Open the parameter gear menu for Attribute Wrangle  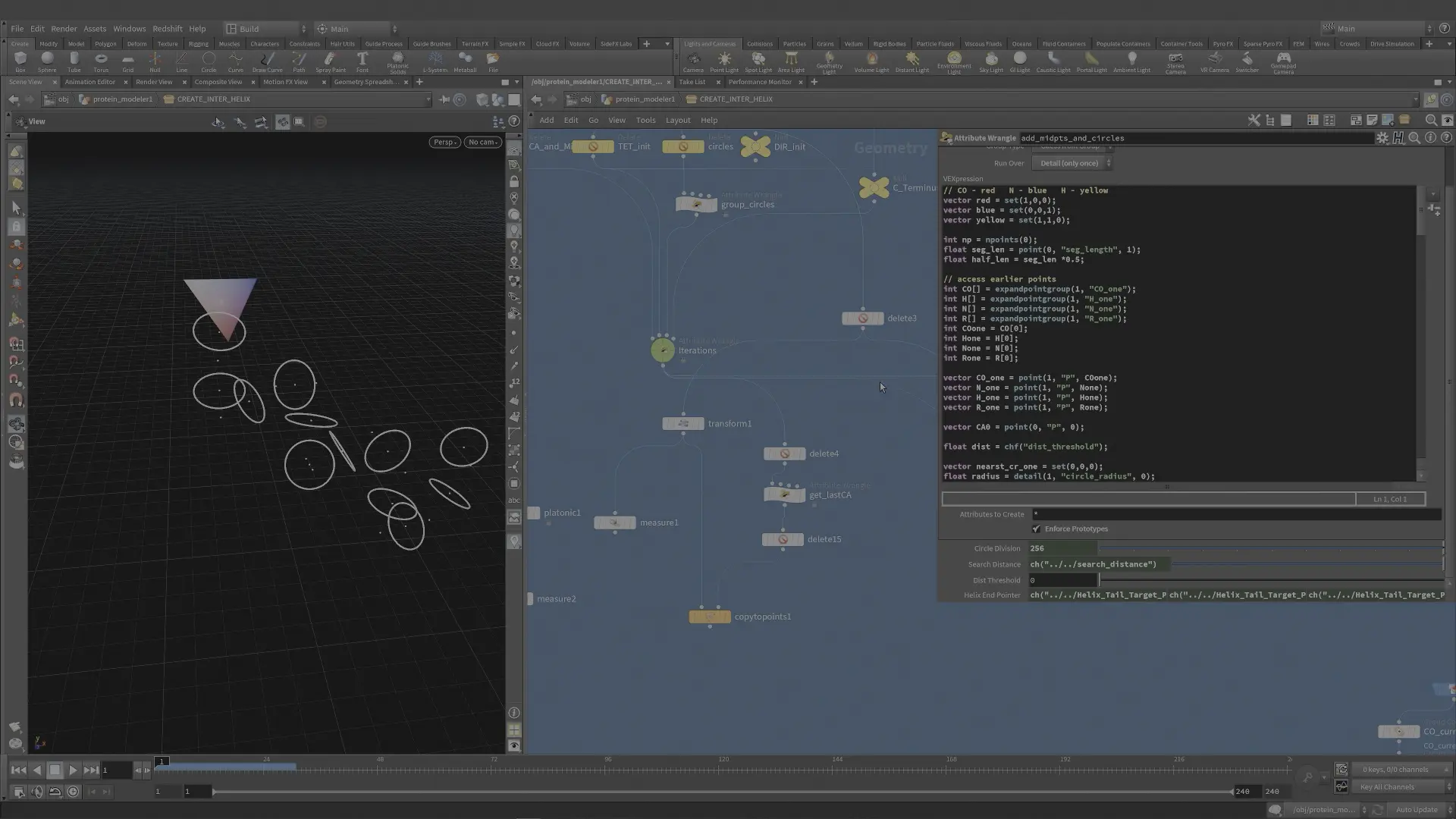[x=1382, y=138]
